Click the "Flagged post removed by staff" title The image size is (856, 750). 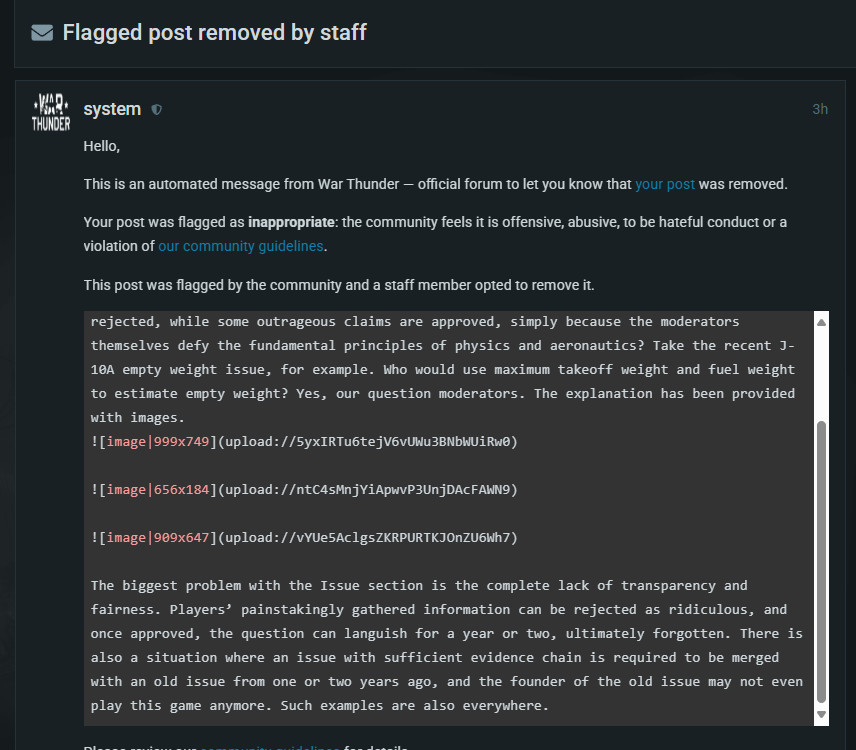click(x=214, y=33)
